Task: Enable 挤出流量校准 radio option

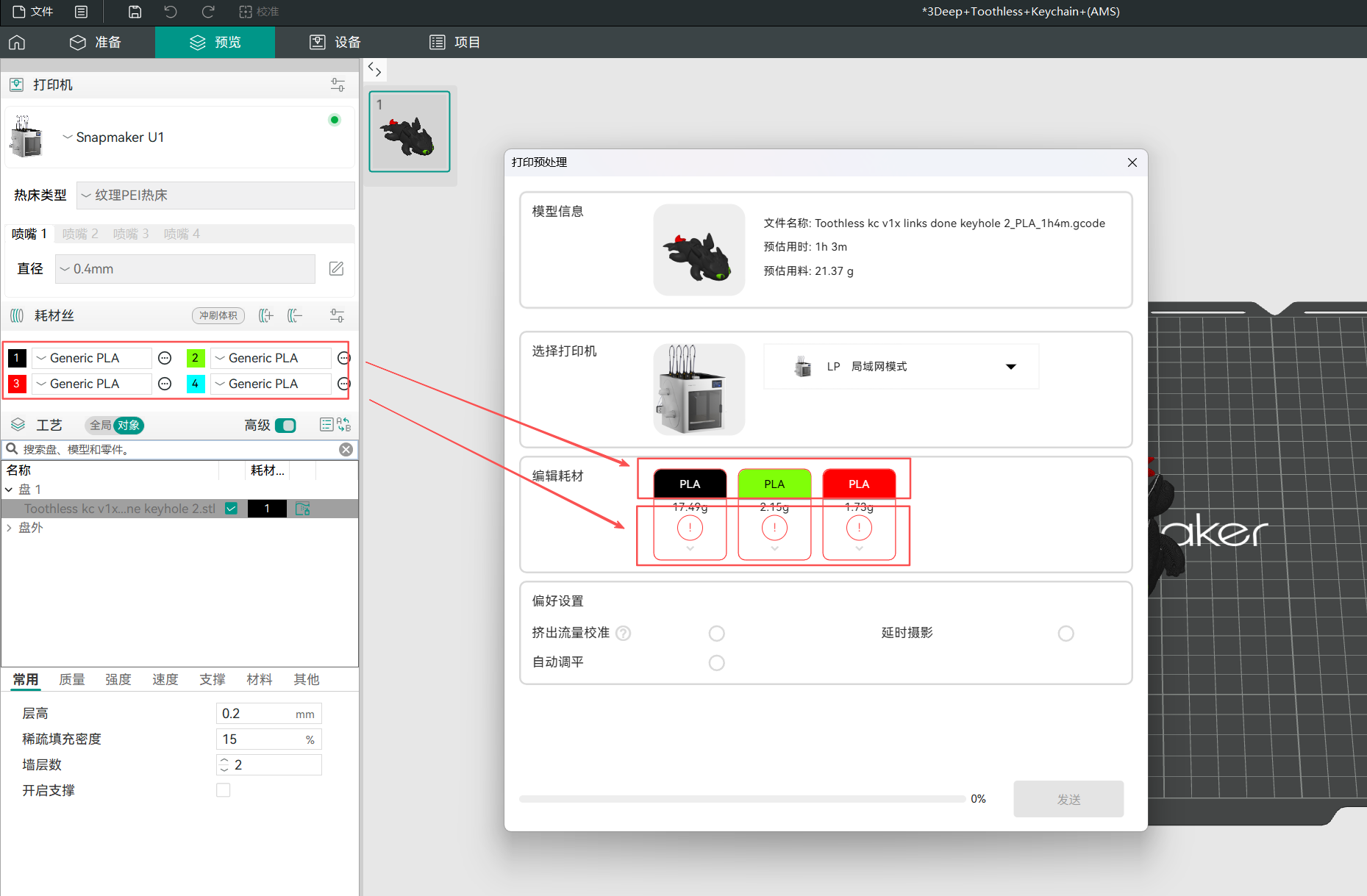Action: pos(716,634)
